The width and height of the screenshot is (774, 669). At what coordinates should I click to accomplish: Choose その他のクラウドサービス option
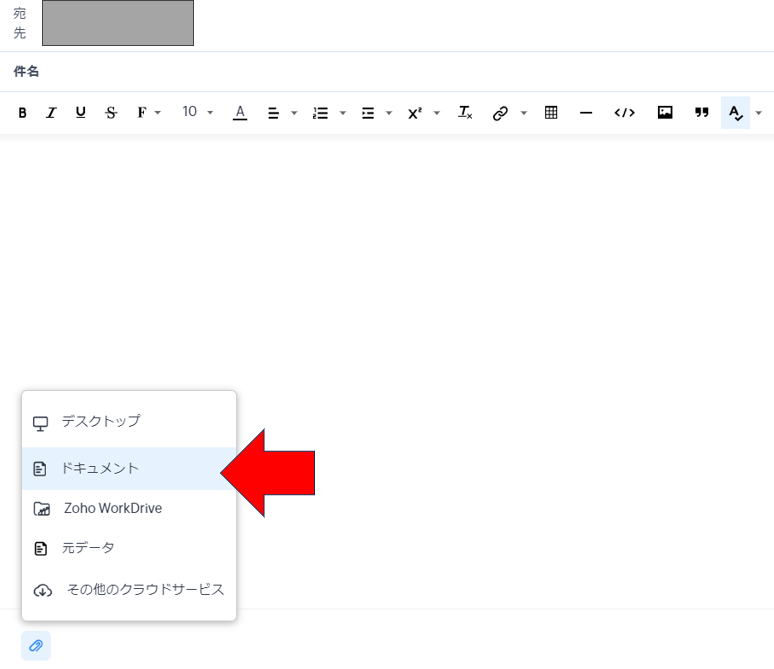coord(129,590)
